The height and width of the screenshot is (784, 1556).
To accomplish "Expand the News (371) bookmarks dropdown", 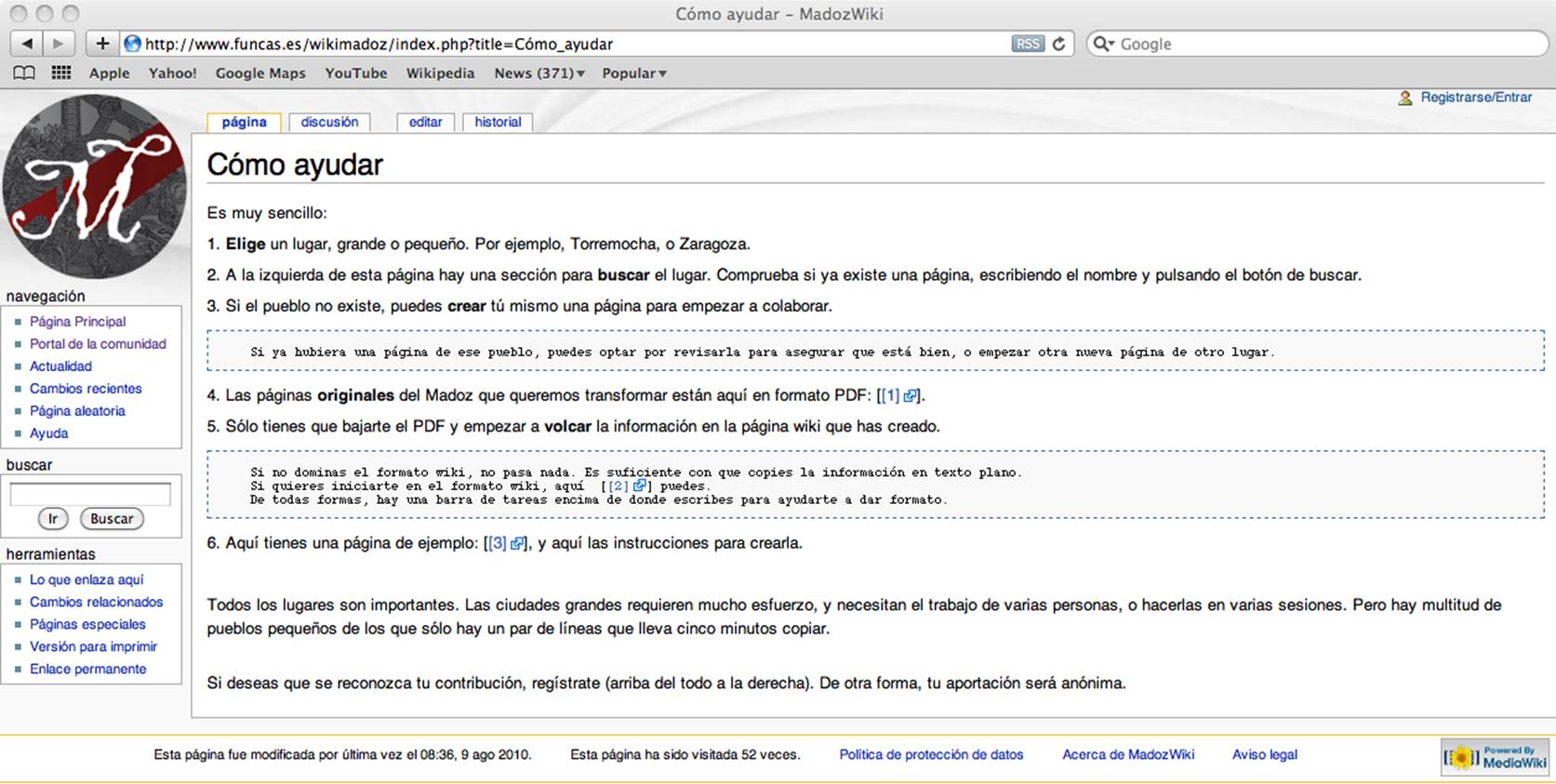I will pos(539,73).
